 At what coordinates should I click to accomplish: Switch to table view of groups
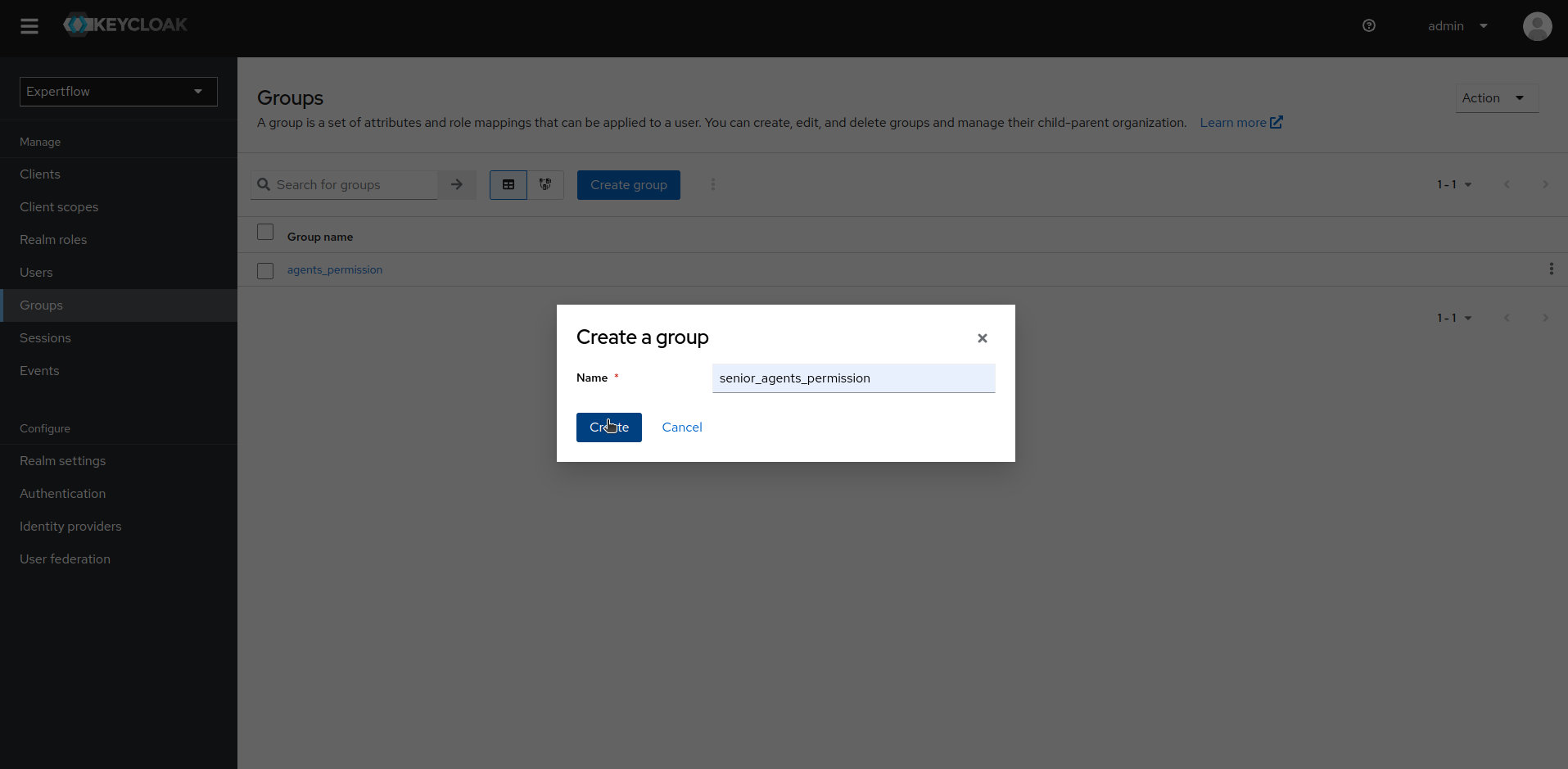[x=508, y=184]
